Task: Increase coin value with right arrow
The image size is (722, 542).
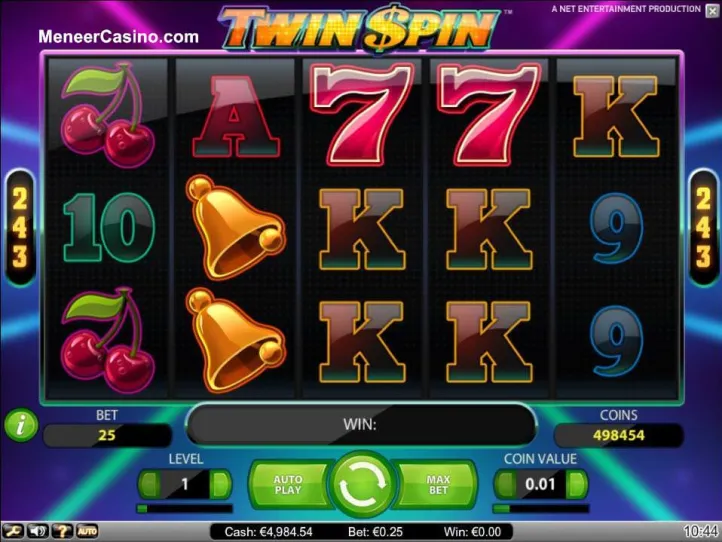Action: pos(576,484)
